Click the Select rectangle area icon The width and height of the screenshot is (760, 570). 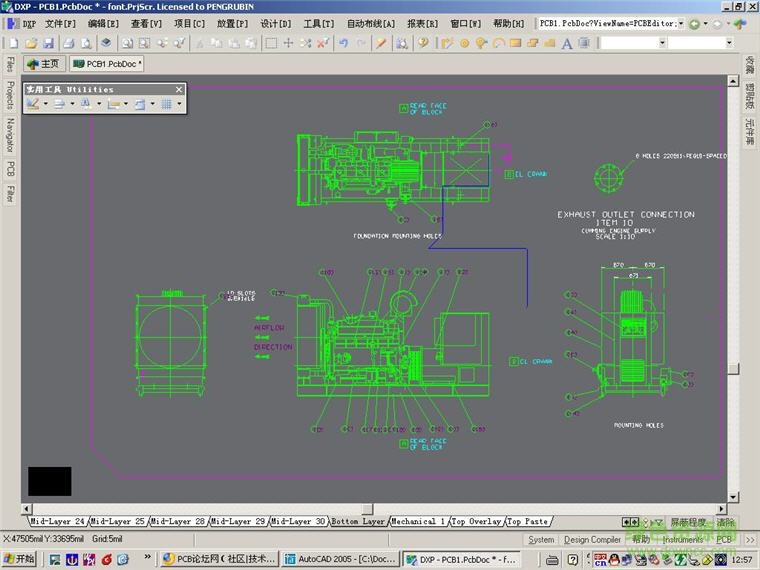click(271, 43)
